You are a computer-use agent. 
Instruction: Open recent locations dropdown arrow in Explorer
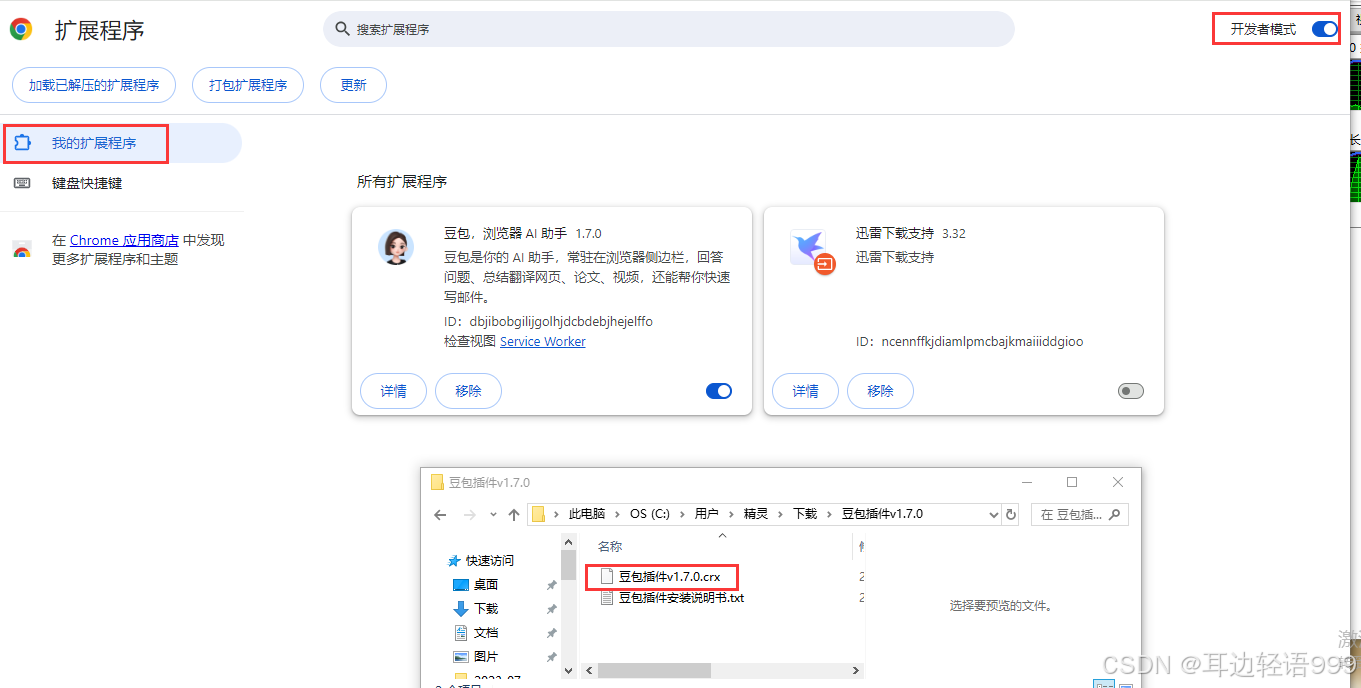pos(493,515)
